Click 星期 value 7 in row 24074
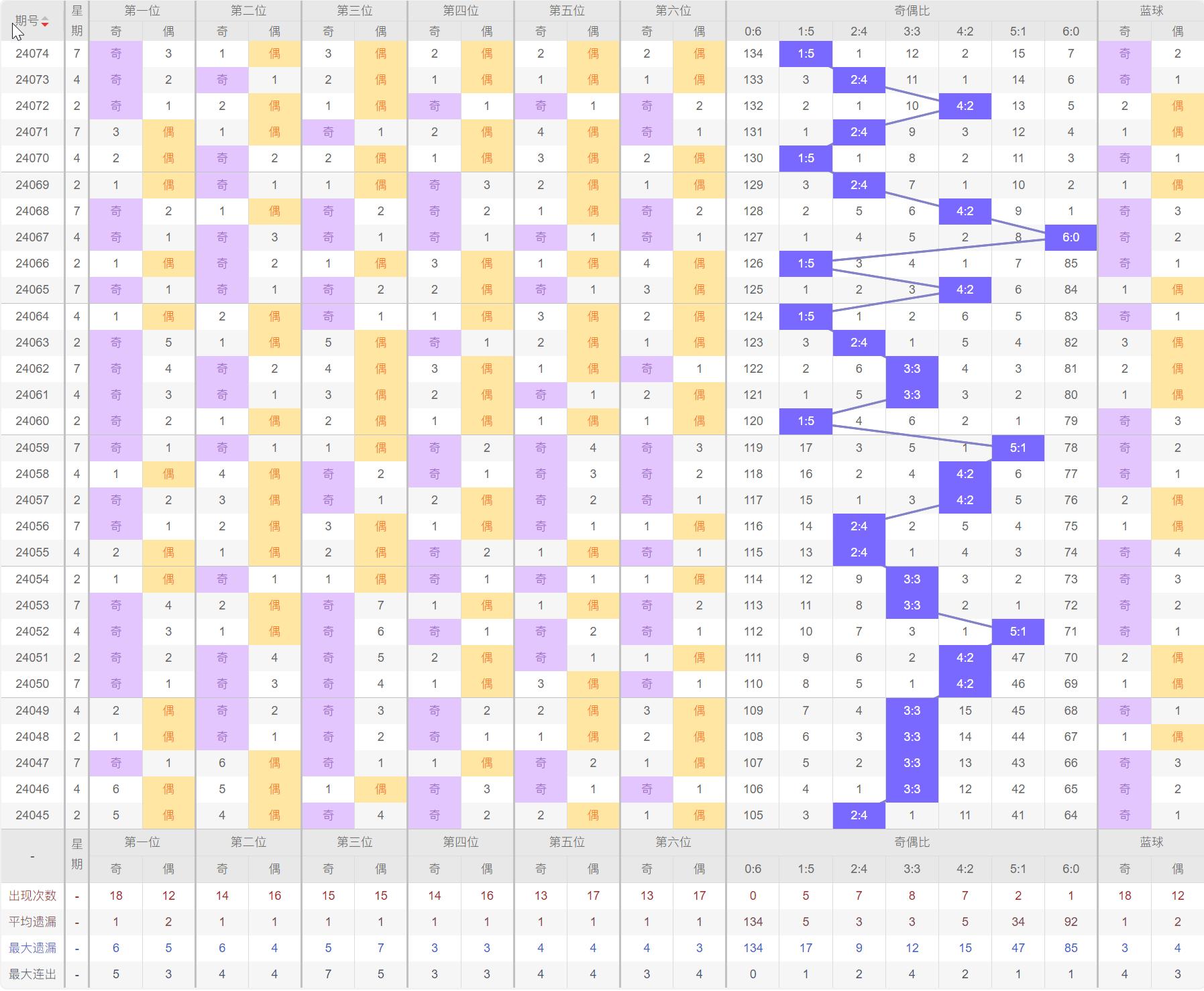This screenshot has height=991, width=1204. tap(76, 54)
